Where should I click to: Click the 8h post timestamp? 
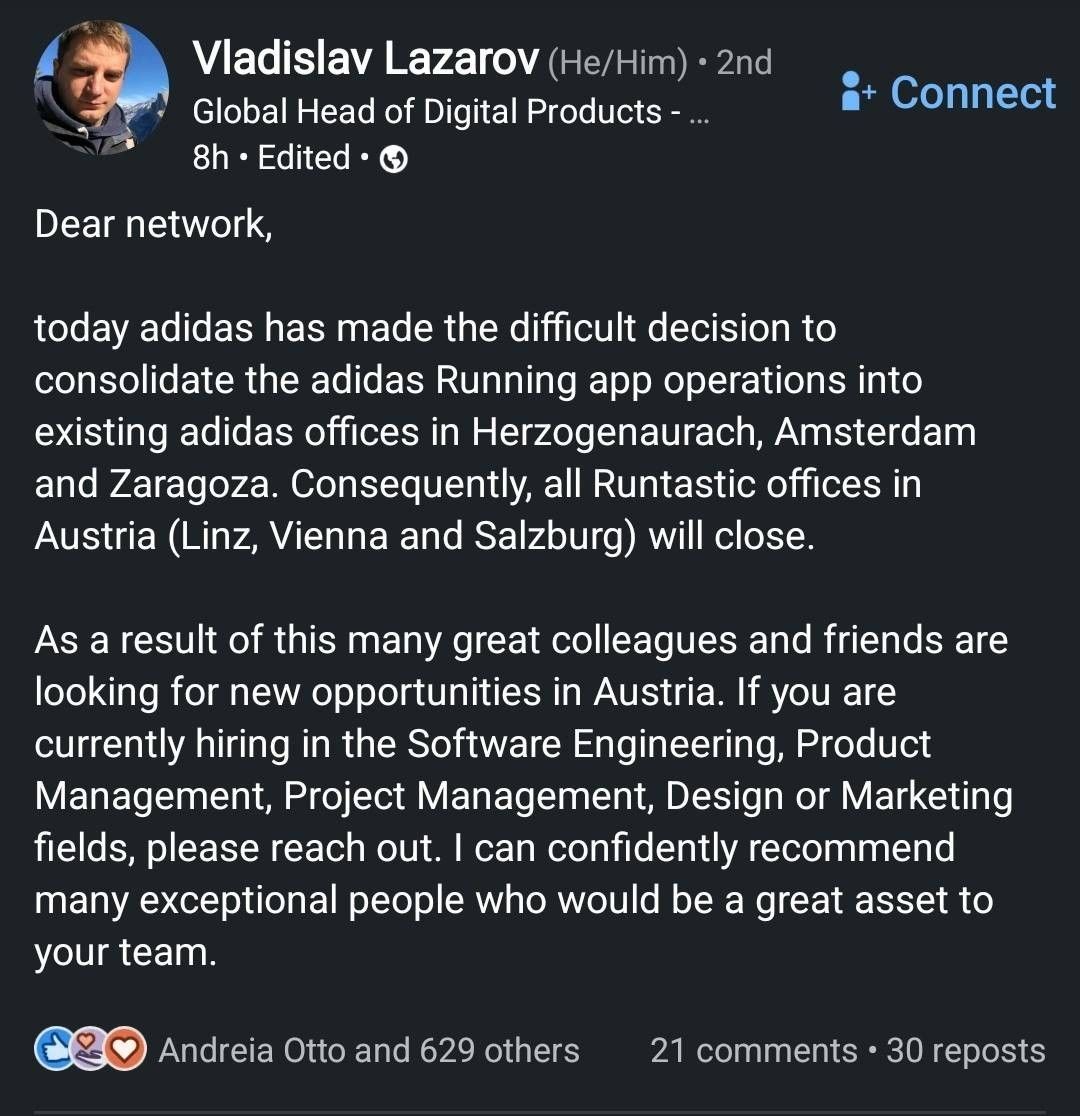(x=211, y=158)
